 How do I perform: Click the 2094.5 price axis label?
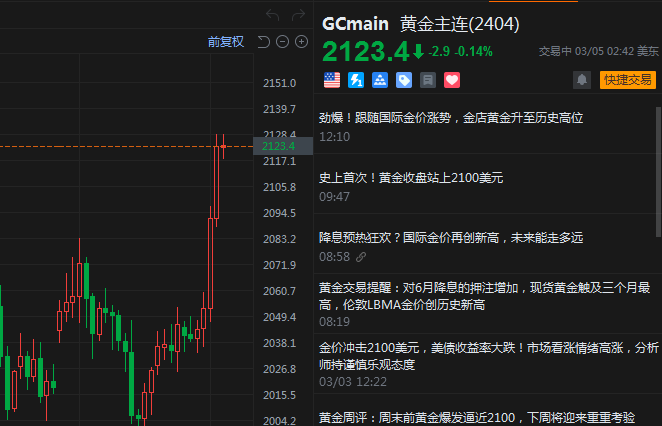click(279, 213)
